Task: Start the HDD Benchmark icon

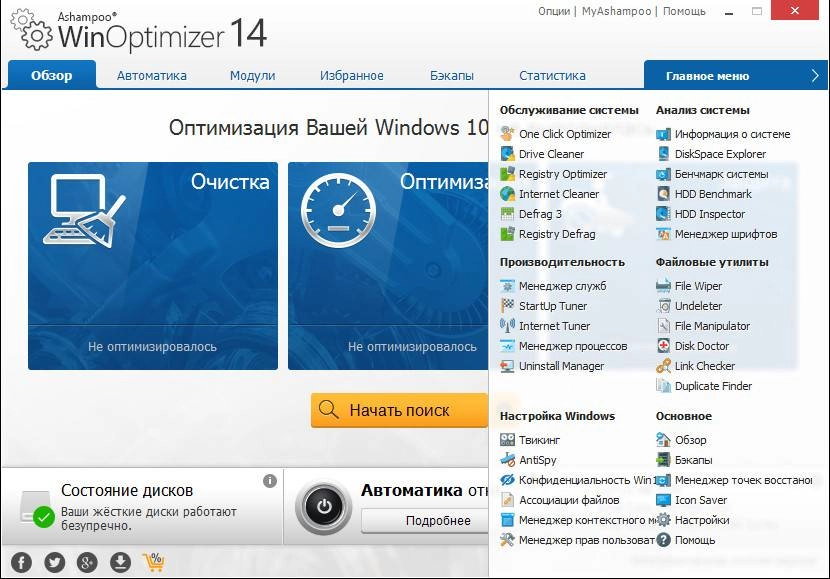Action: click(663, 194)
